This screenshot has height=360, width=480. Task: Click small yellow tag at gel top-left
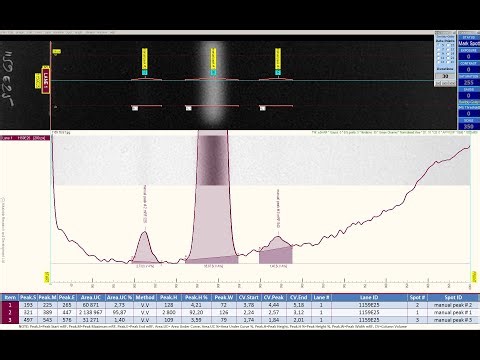(x=57, y=51)
